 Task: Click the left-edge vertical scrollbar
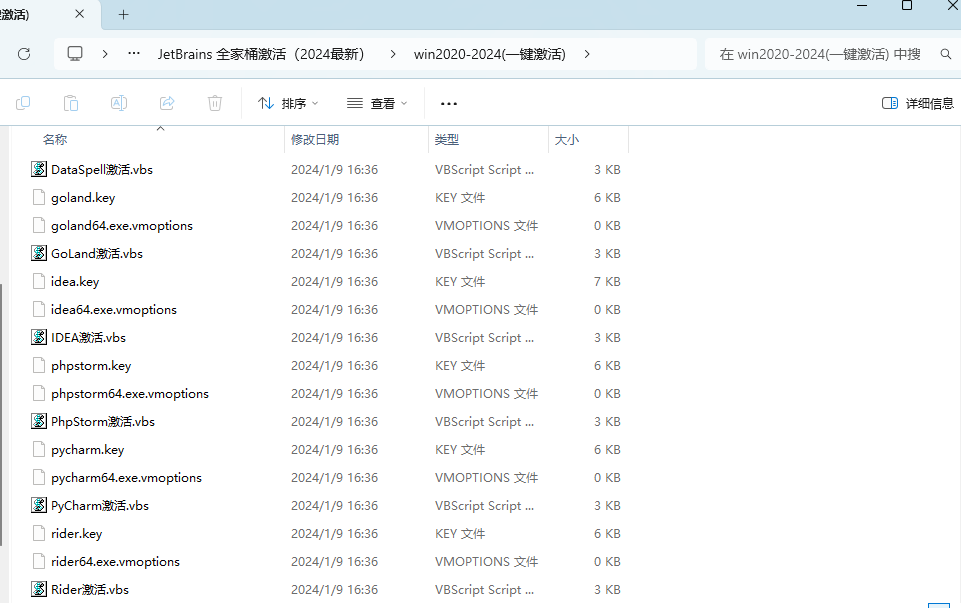click(x=2, y=414)
